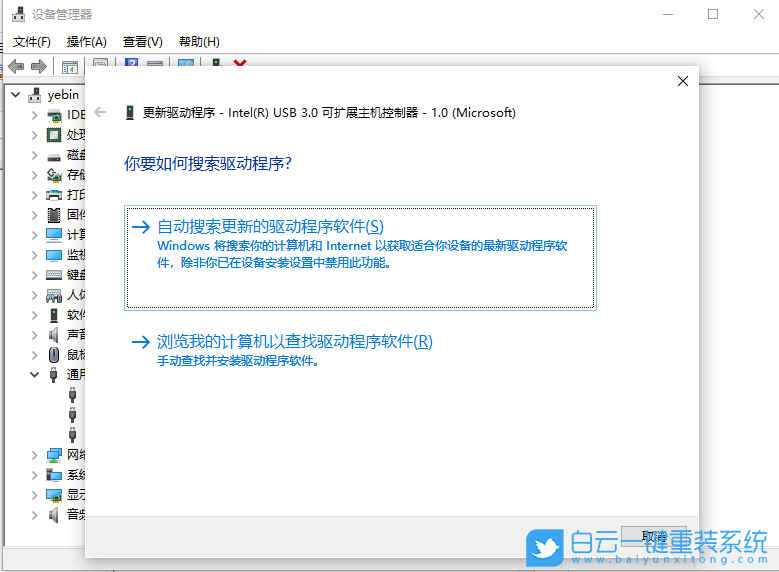Open the 帮助(H) menu
The image size is (779, 572).
tap(199, 42)
